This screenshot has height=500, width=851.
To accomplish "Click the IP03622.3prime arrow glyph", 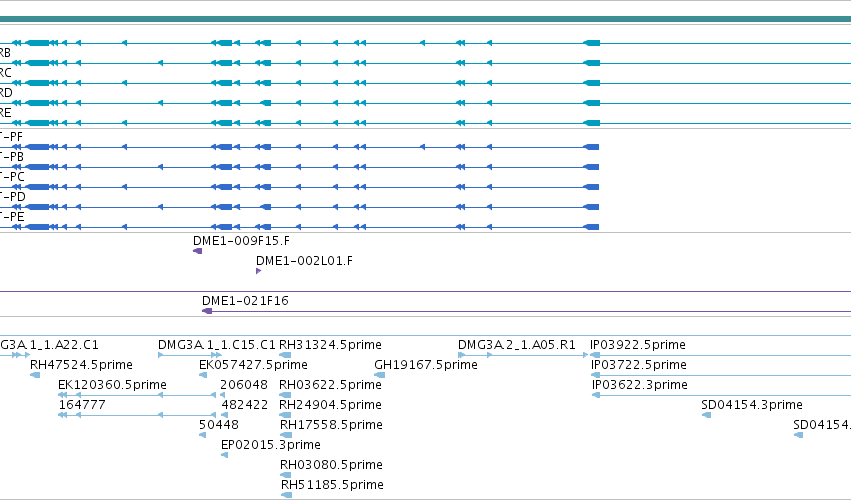I will pyautogui.click(x=596, y=395).
